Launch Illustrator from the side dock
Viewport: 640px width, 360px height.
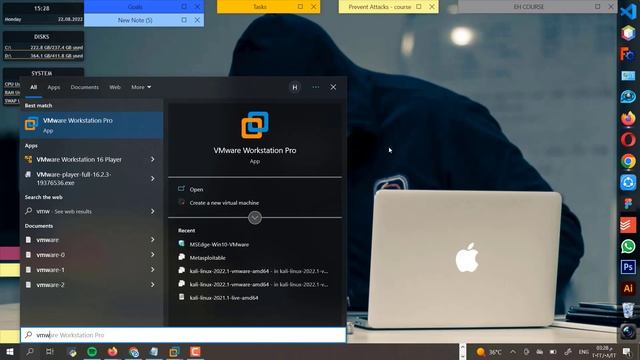pos(628,288)
